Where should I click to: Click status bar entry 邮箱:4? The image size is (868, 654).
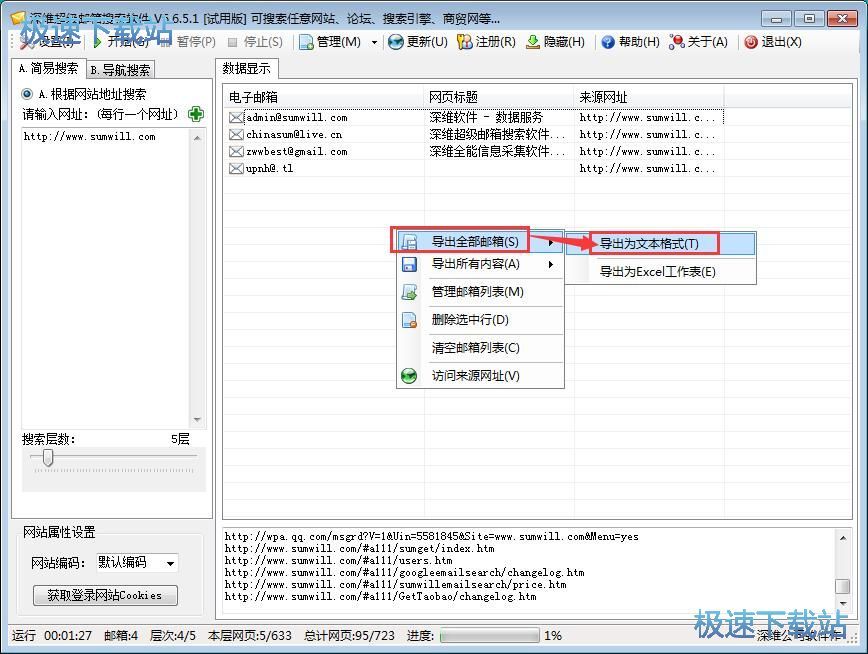[121, 636]
